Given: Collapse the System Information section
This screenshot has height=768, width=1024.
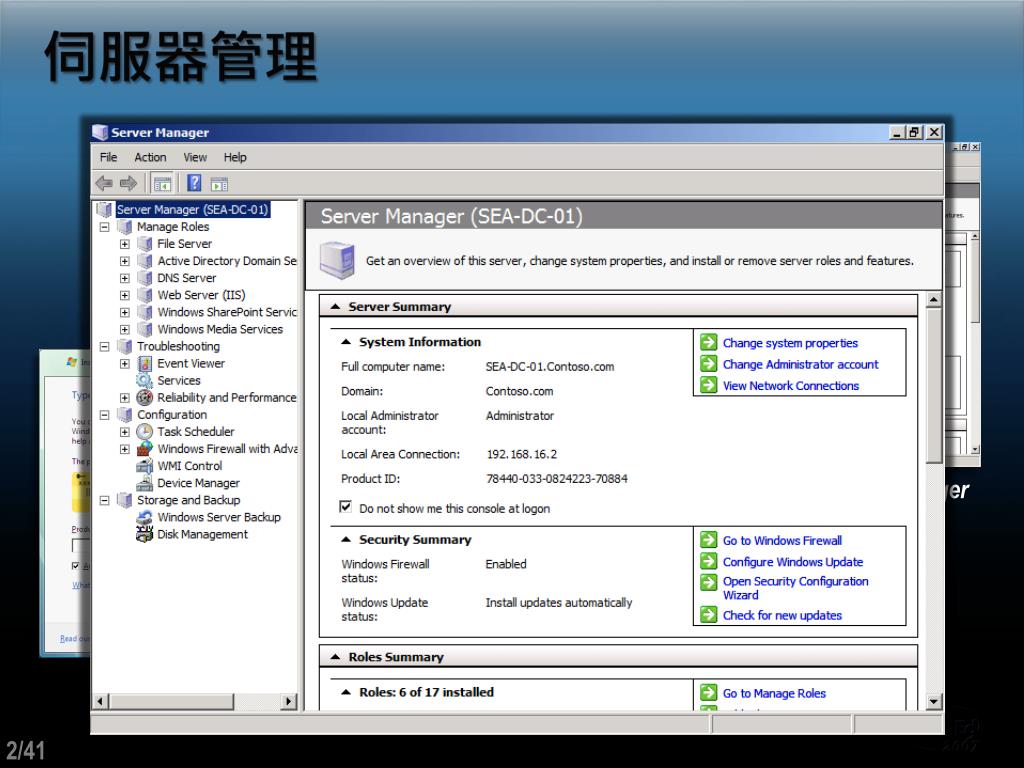Looking at the screenshot, I should pos(346,342).
